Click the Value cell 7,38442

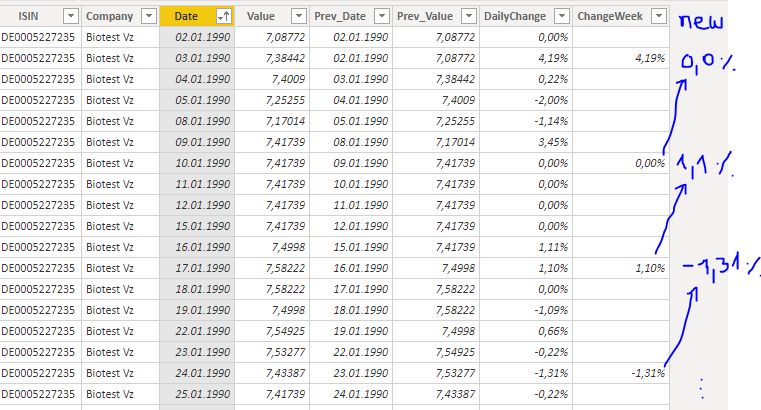click(272, 58)
